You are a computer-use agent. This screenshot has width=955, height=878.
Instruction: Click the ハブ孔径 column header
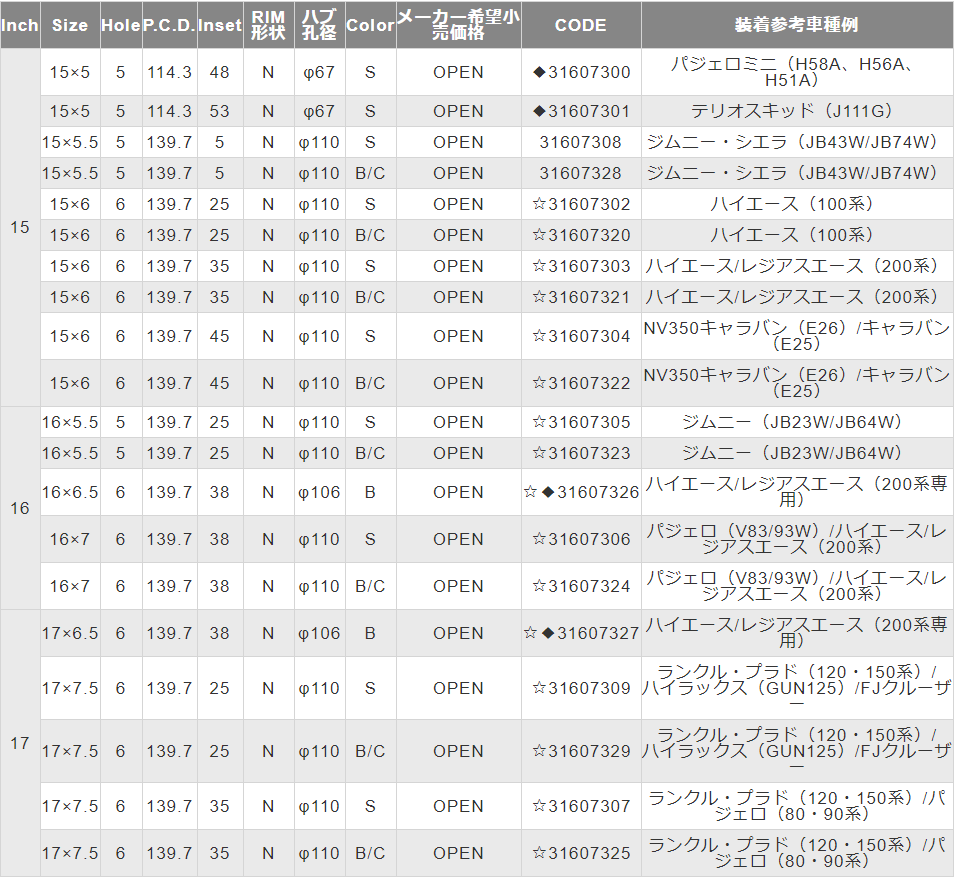click(320, 25)
